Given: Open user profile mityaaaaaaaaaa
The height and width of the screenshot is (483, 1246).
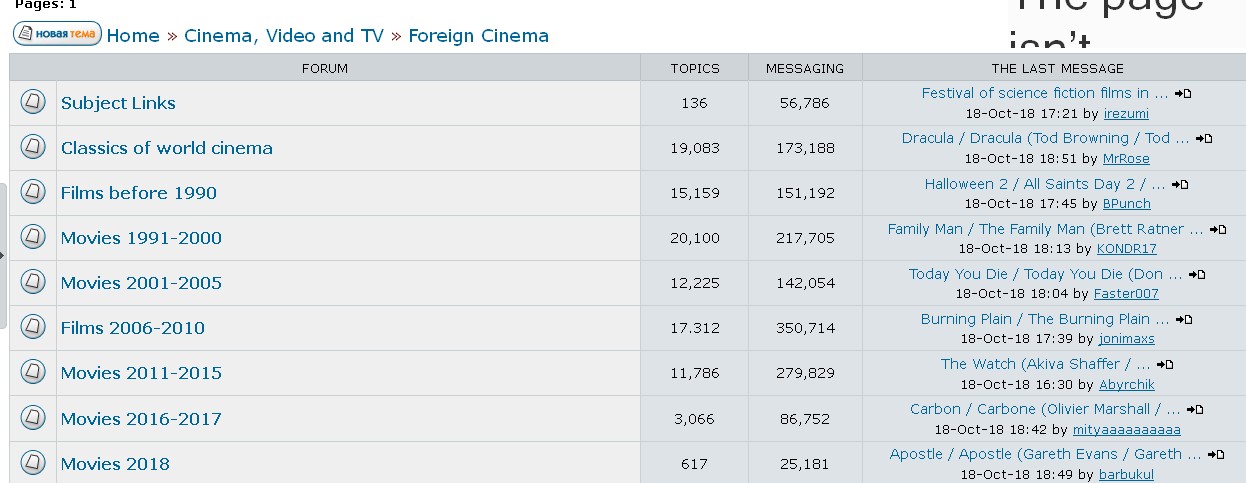Looking at the screenshot, I should point(1126,430).
